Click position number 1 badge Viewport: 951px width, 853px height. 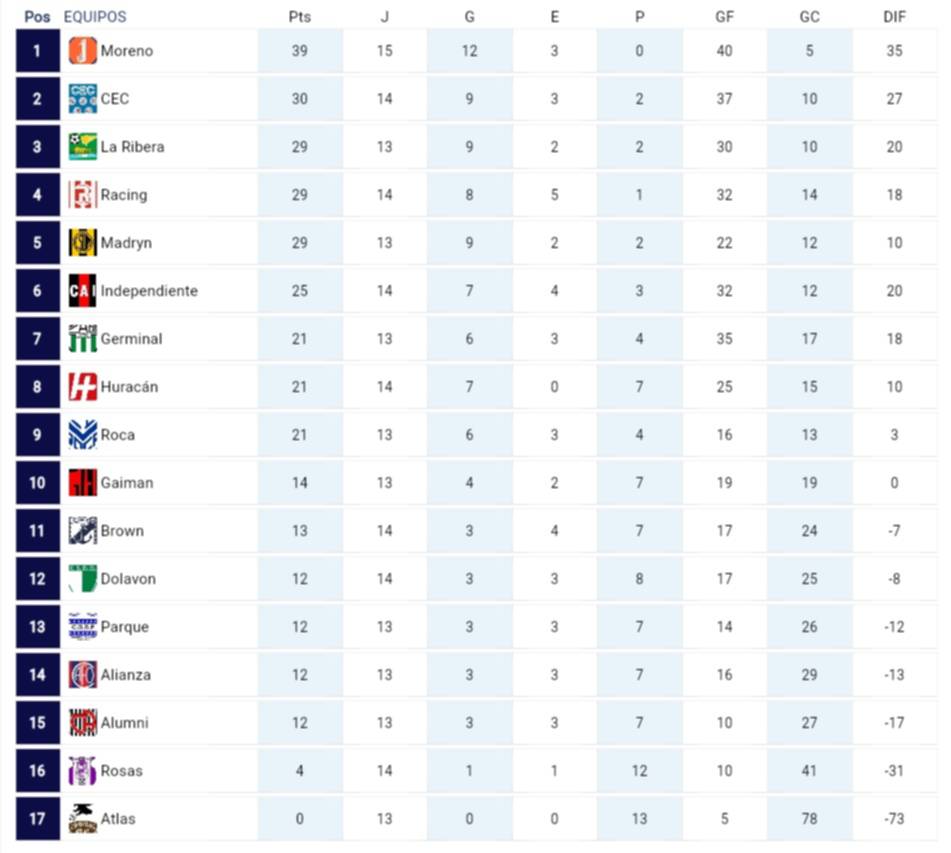click(x=38, y=51)
